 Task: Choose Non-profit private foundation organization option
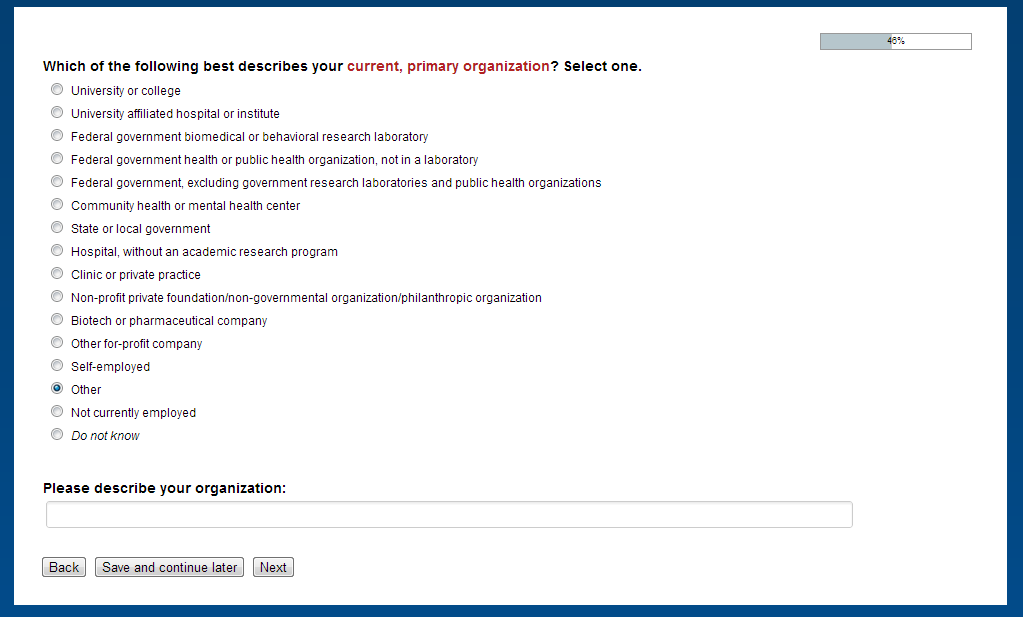[x=57, y=297]
